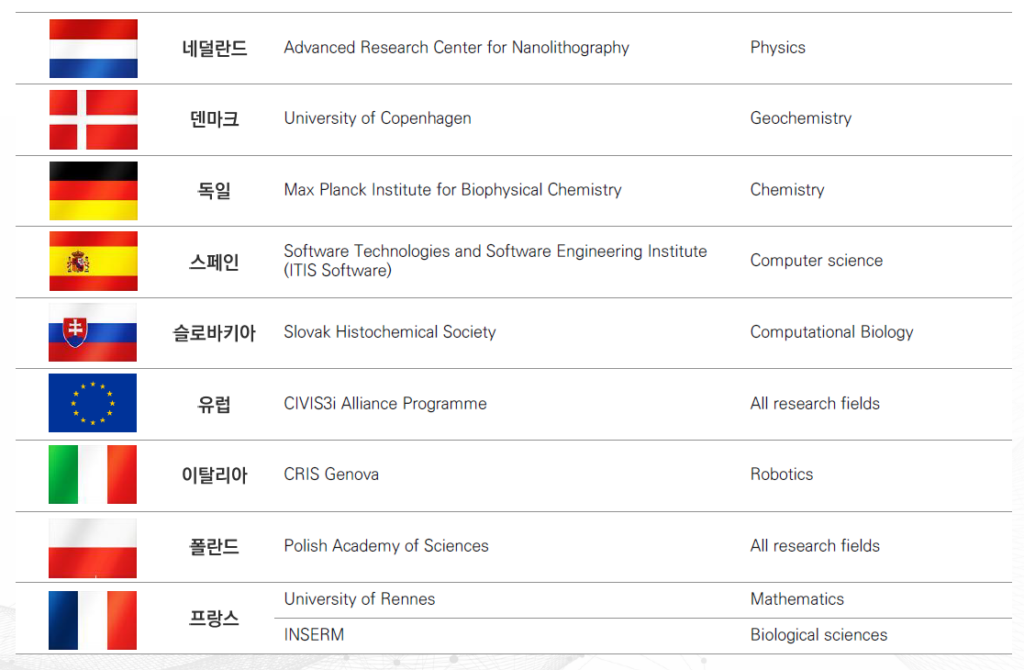Select the German flag image
1024x670 pixels.
tap(93, 191)
